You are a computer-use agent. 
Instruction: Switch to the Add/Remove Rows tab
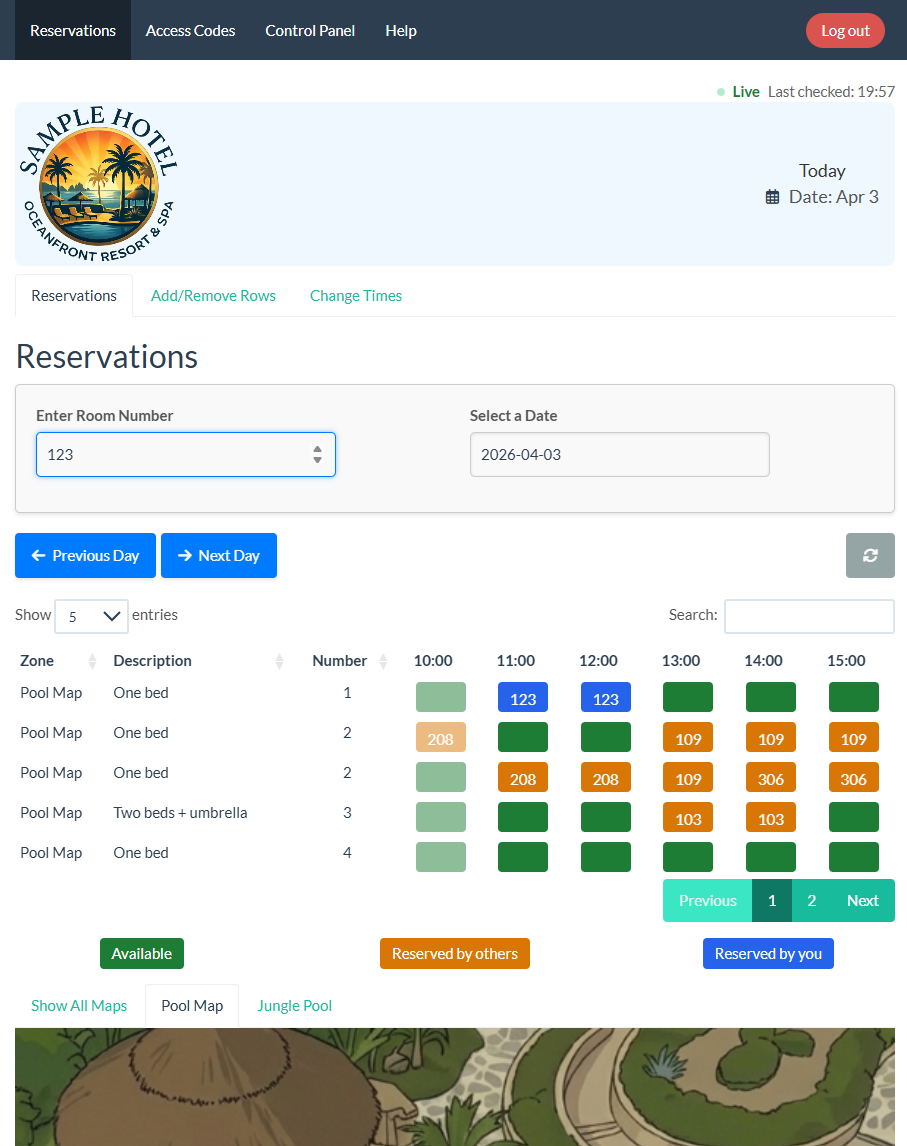pos(213,296)
